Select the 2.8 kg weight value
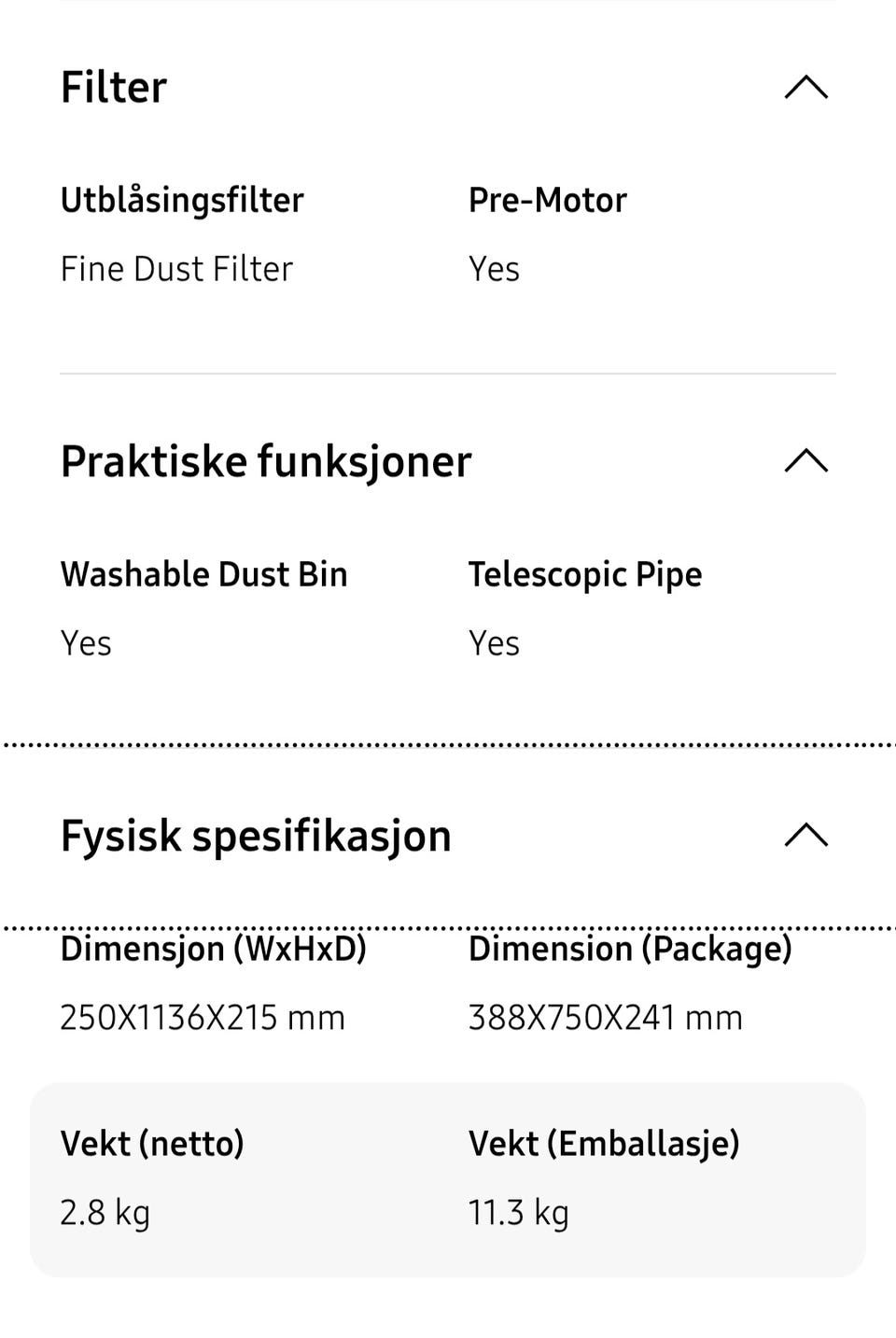The width and height of the screenshot is (896, 1338). [105, 1212]
